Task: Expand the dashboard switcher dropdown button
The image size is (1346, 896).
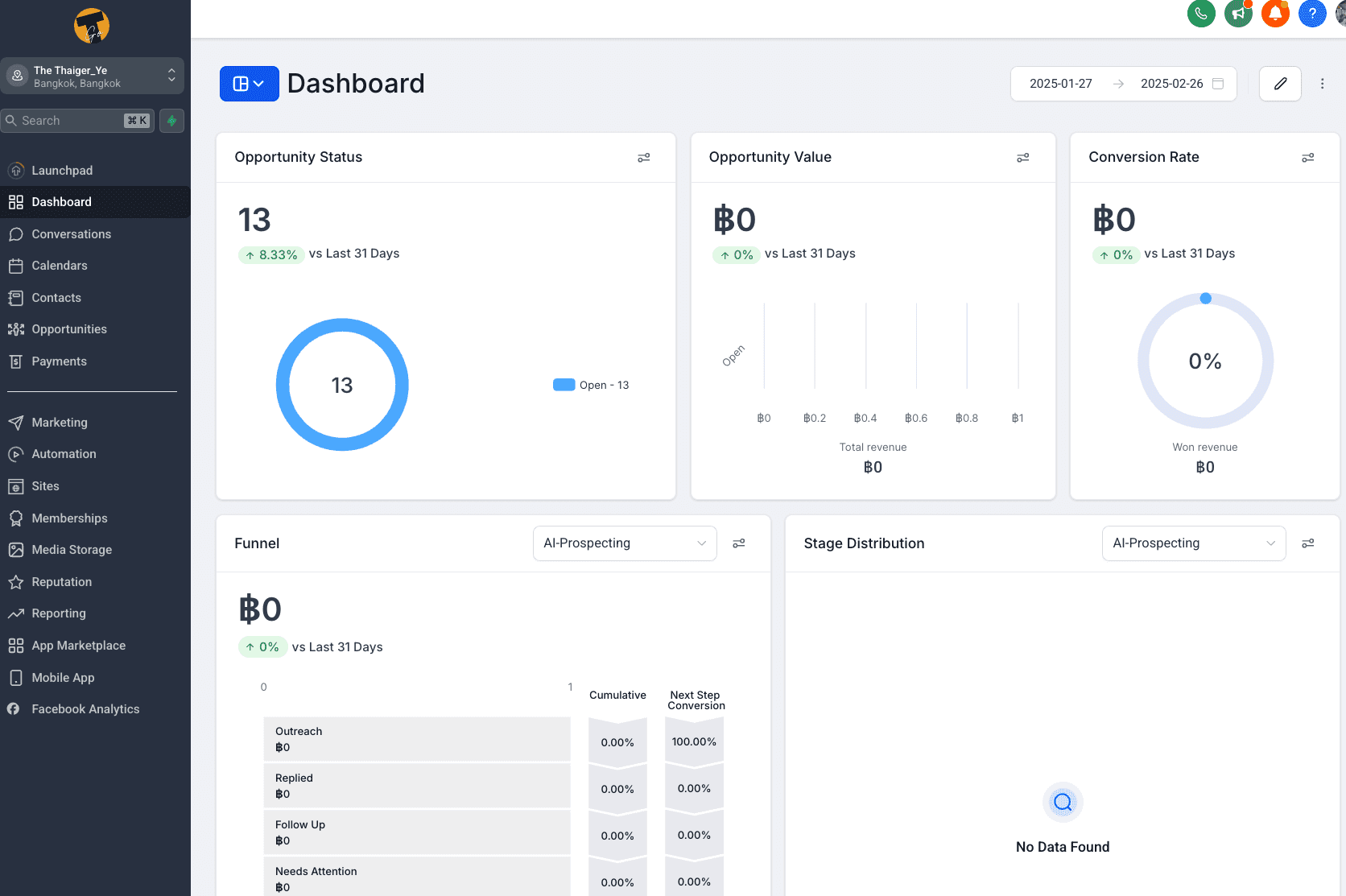Action: point(250,84)
